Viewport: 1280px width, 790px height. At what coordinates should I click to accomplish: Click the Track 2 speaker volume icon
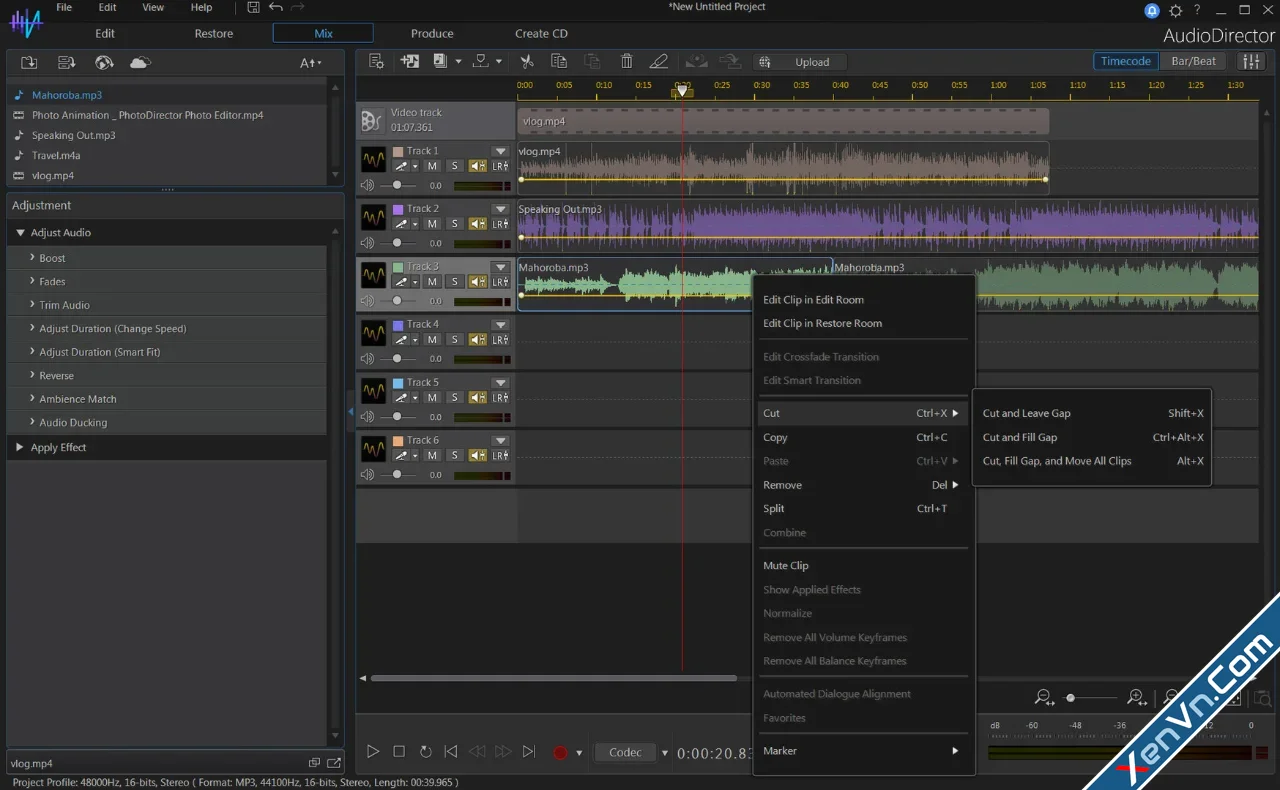click(367, 243)
